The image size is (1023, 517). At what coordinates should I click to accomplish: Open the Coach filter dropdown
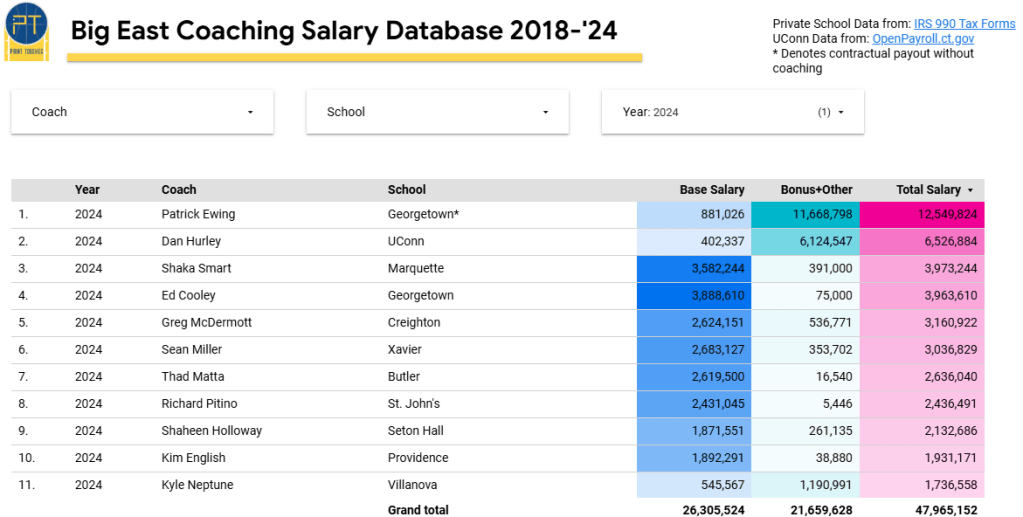tap(142, 112)
